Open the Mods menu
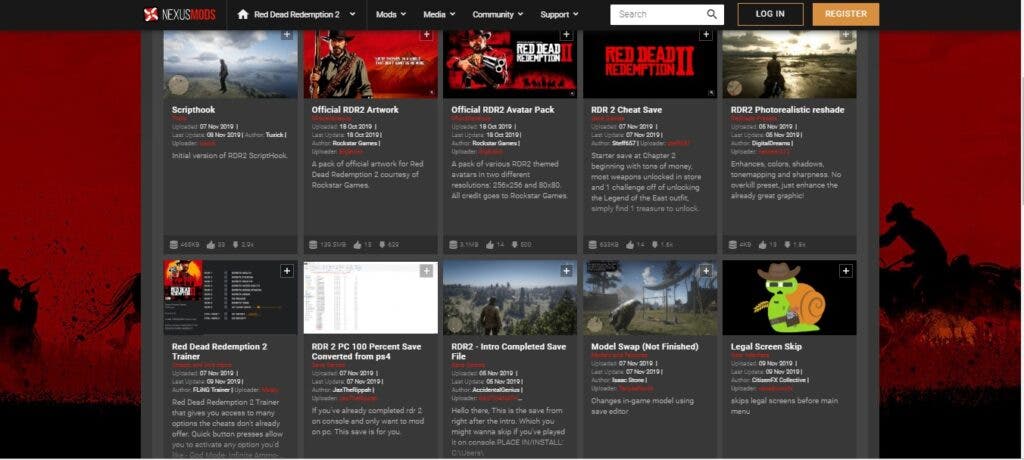 point(391,14)
